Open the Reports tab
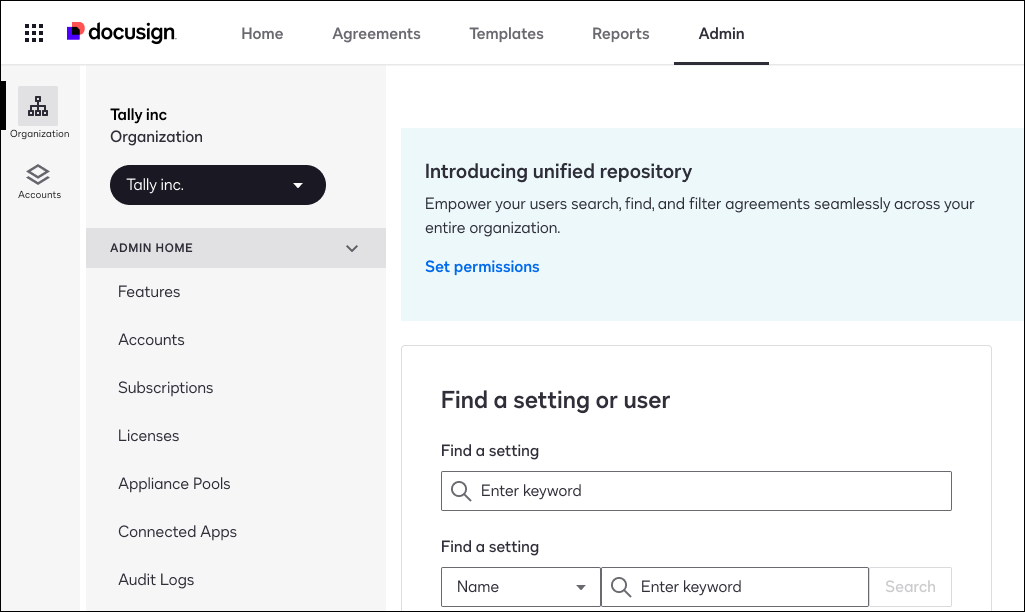Image resolution: width=1025 pixels, height=612 pixels. pos(620,34)
